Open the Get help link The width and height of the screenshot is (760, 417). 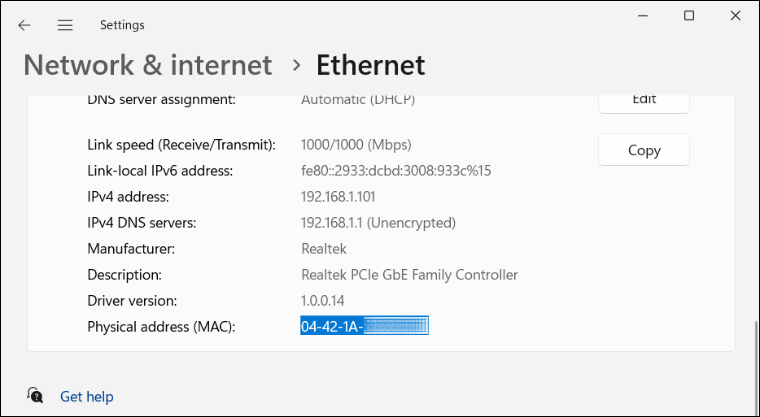pos(87,397)
